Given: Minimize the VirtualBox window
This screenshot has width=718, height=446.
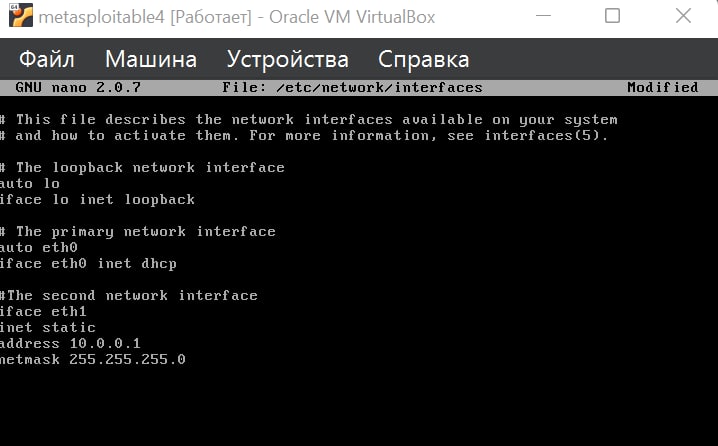Looking at the screenshot, I should (x=543, y=16).
